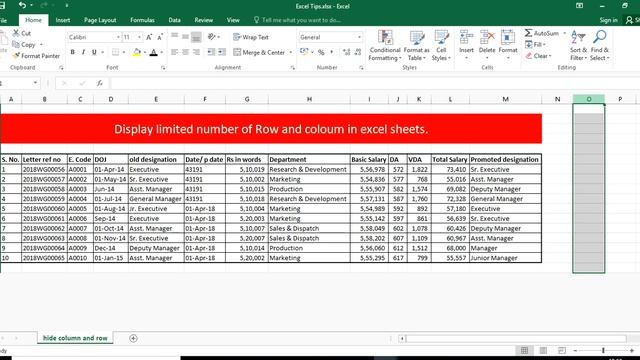Image resolution: width=640 pixels, height=360 pixels.
Task: Open Merge & Center dropdown arrow
Action: click(x=291, y=52)
